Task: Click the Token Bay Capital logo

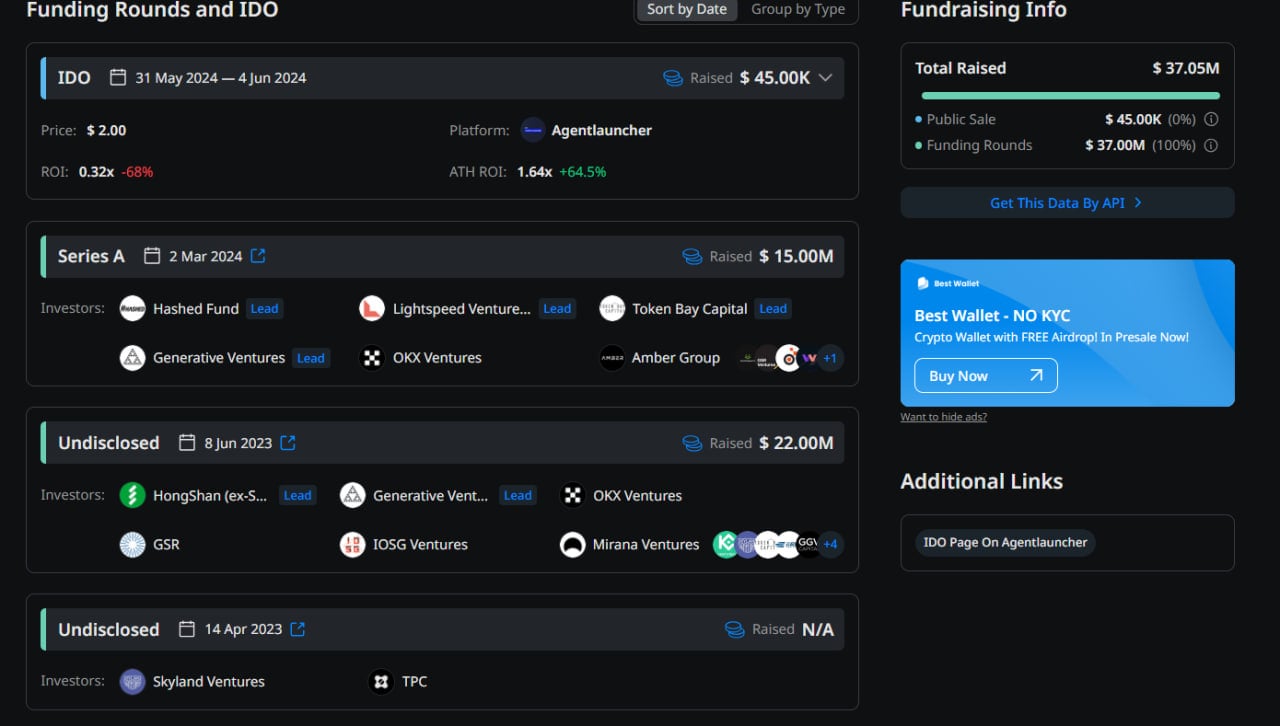Action: click(612, 308)
